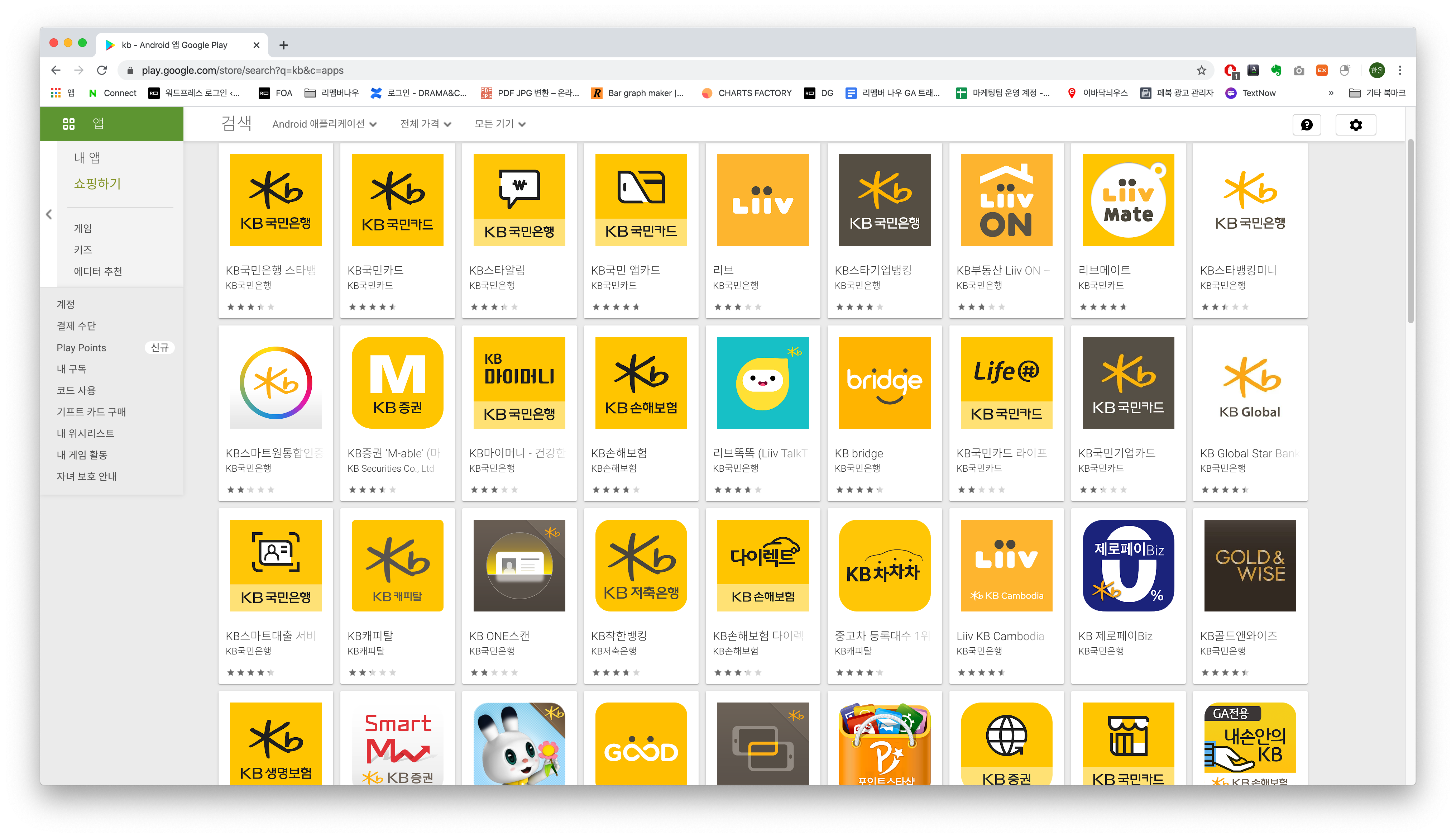
Task: Open the Liiv KB Cambodia app icon
Action: point(1006,565)
